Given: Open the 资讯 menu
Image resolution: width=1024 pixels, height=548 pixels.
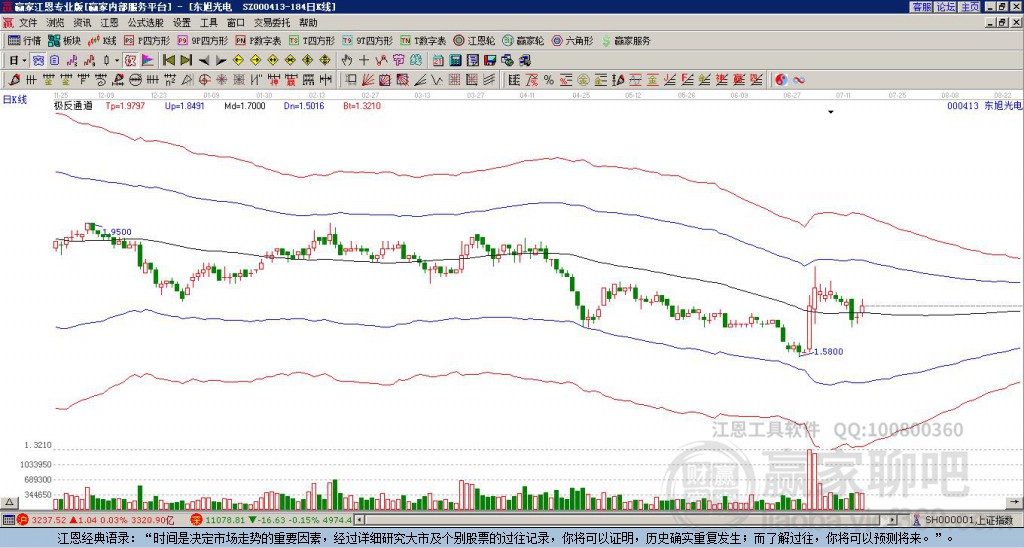Looking at the screenshot, I should click(x=82, y=23).
